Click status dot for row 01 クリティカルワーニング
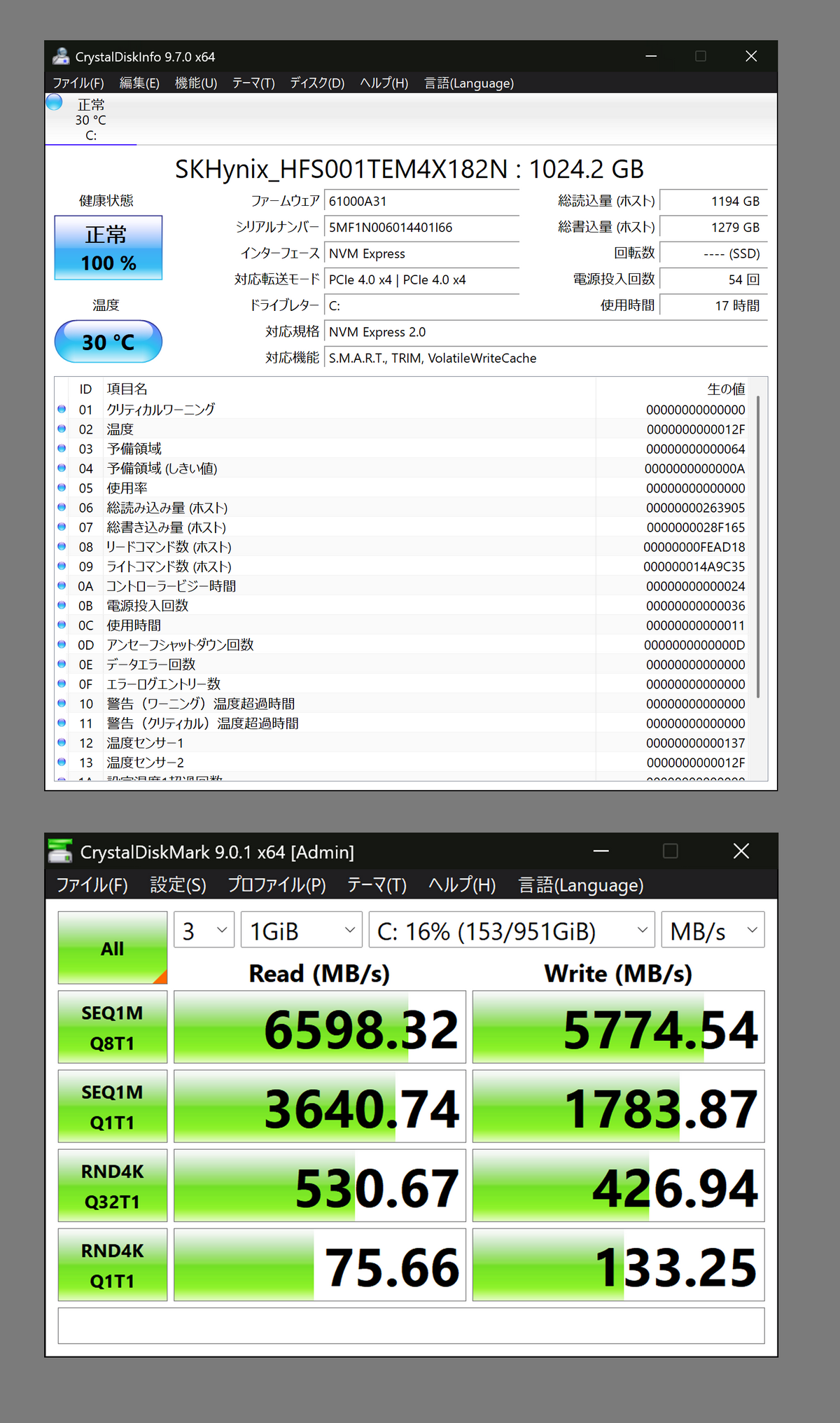The width and height of the screenshot is (840, 1423). point(62,409)
